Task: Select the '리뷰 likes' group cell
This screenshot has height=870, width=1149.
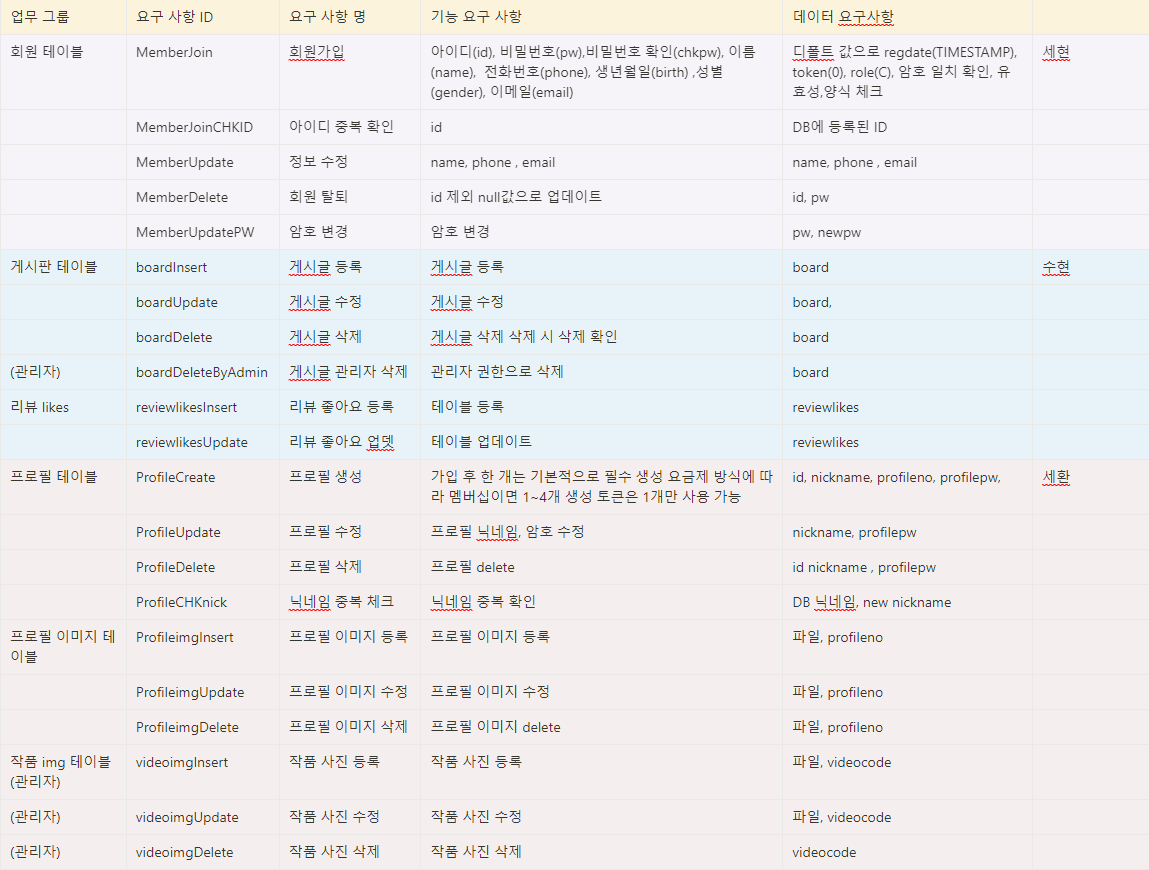Action: pos(63,407)
